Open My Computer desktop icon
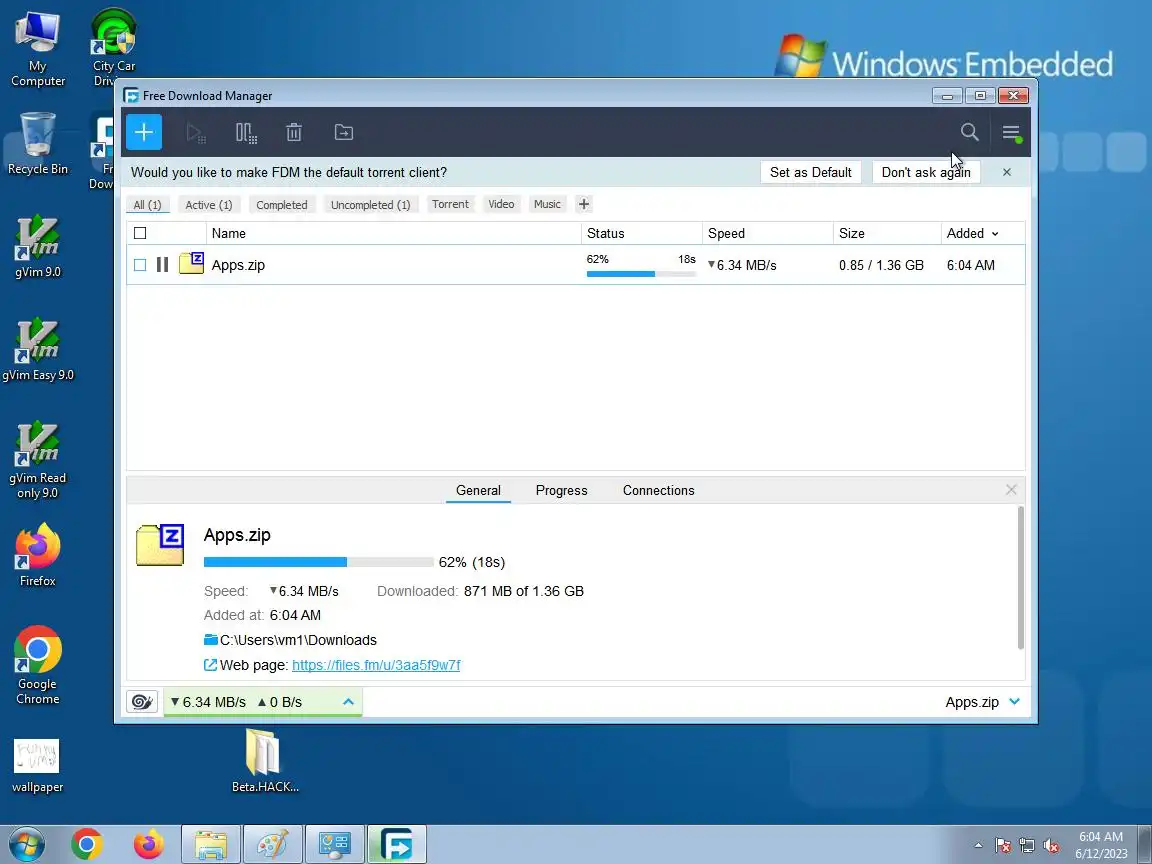 coord(37,49)
